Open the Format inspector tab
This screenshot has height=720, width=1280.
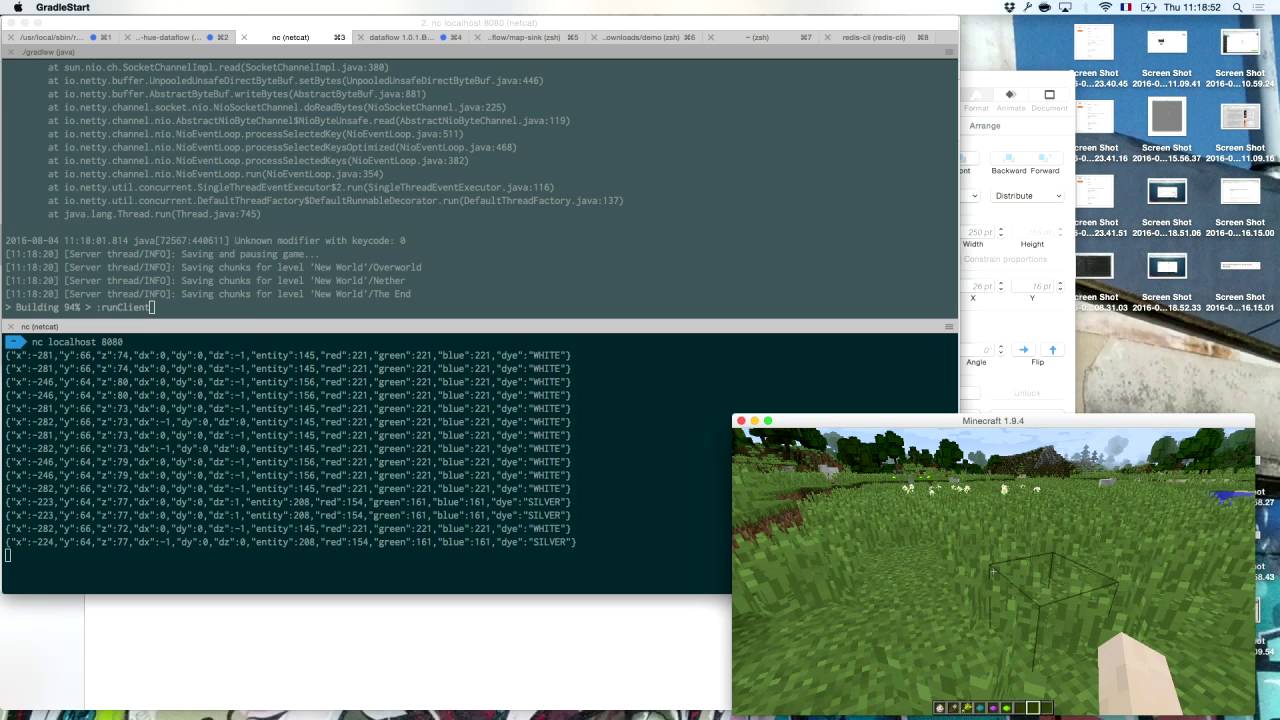point(976,100)
